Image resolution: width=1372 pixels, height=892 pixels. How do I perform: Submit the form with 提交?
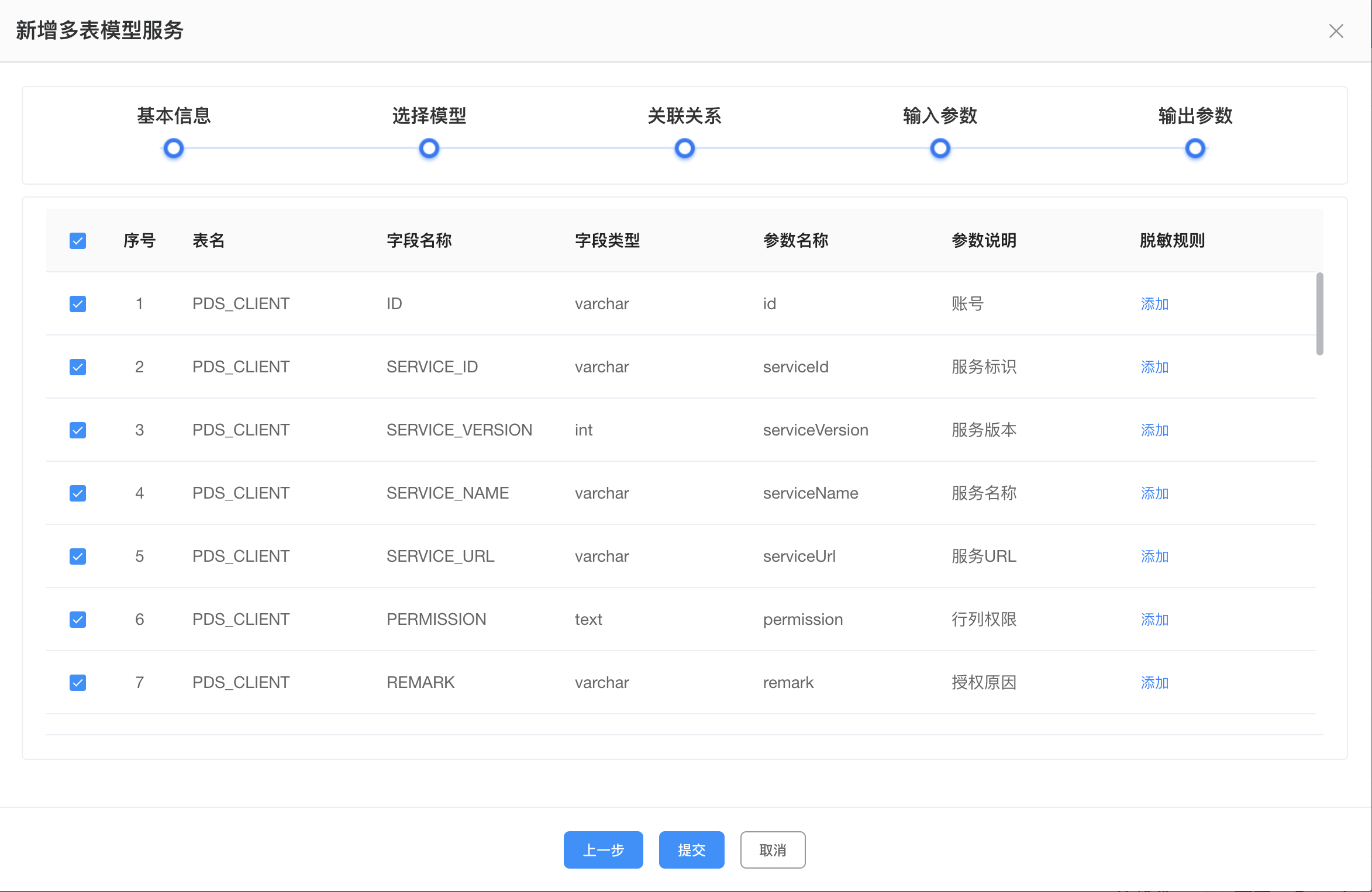click(x=692, y=850)
